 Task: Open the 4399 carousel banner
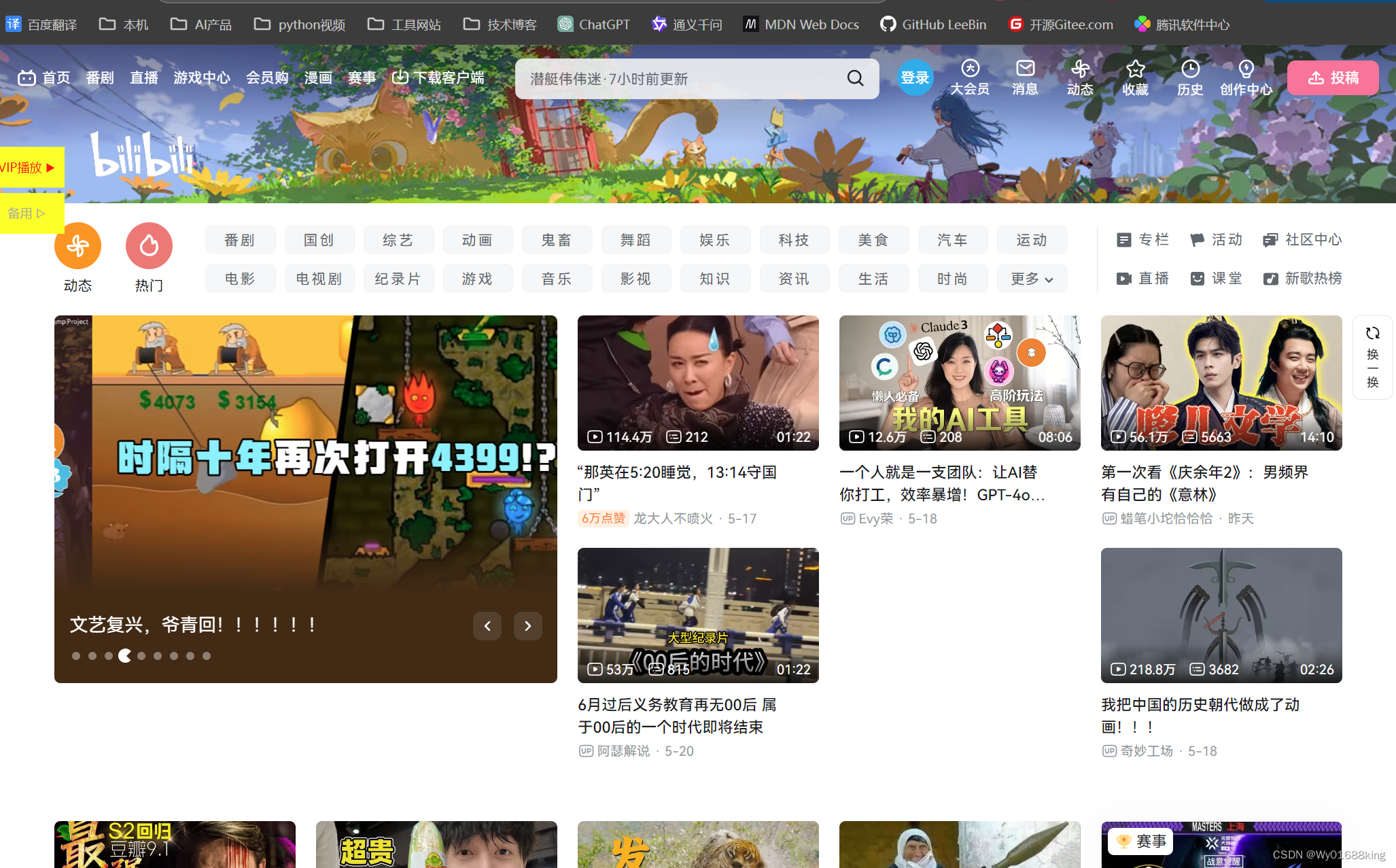tap(306, 499)
